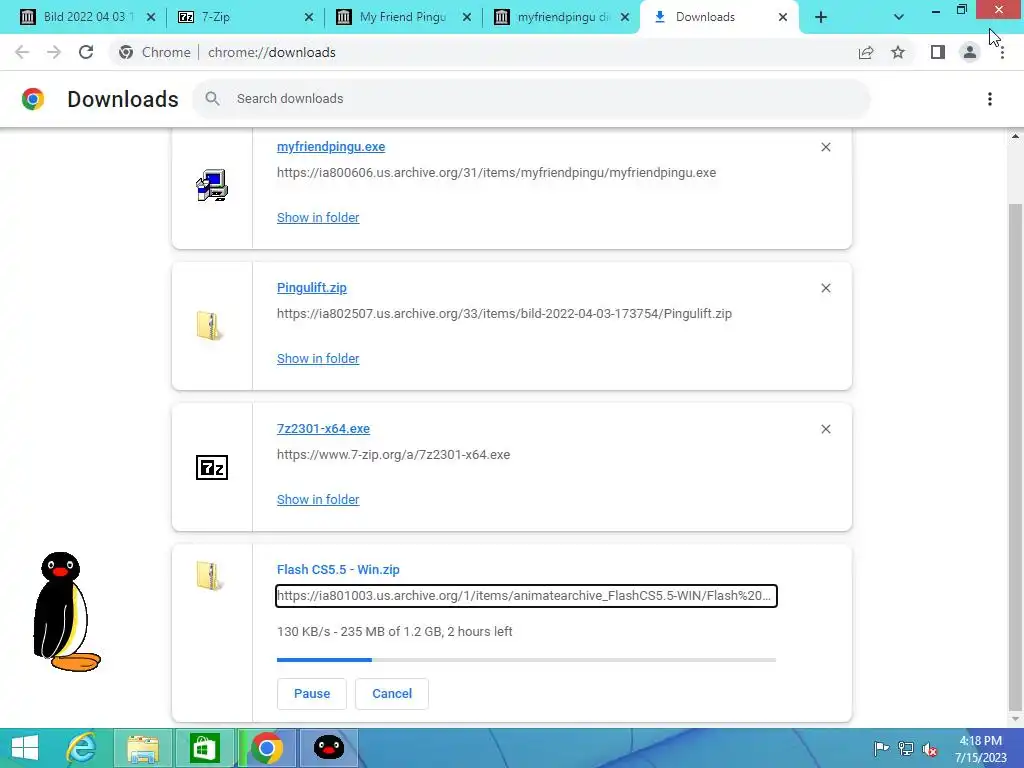Remove Pingulift.zip from the list
This screenshot has height=768, width=1024.
(825, 288)
